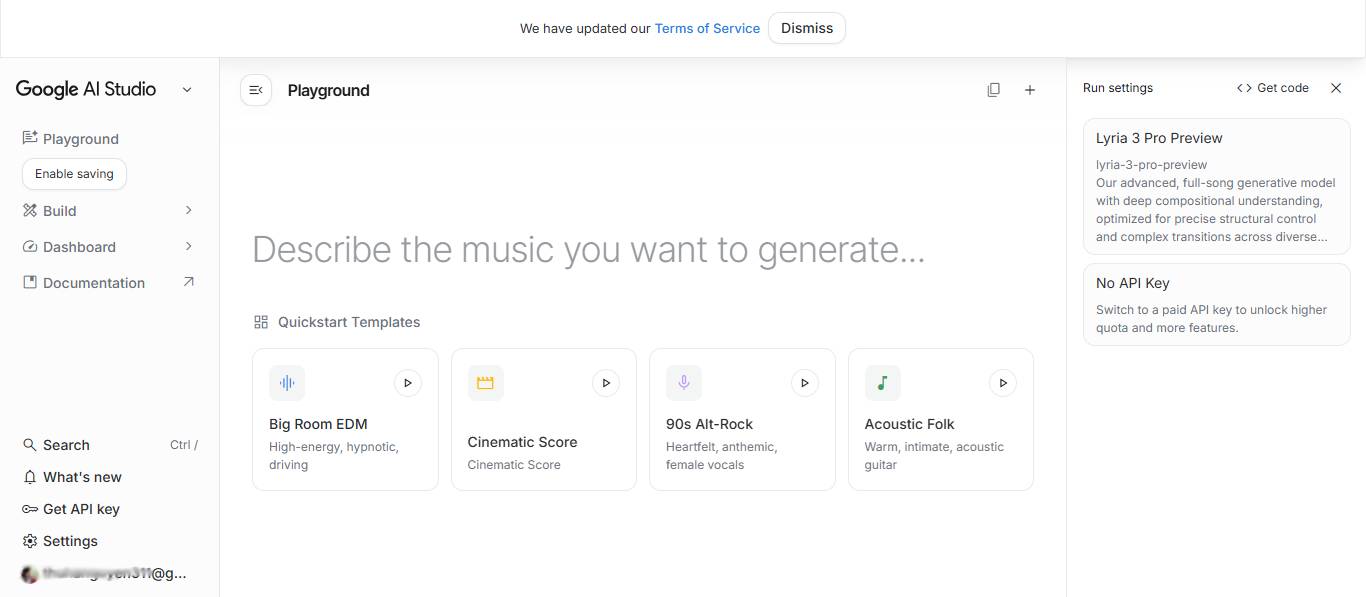Switch to the Playground section

click(80, 138)
